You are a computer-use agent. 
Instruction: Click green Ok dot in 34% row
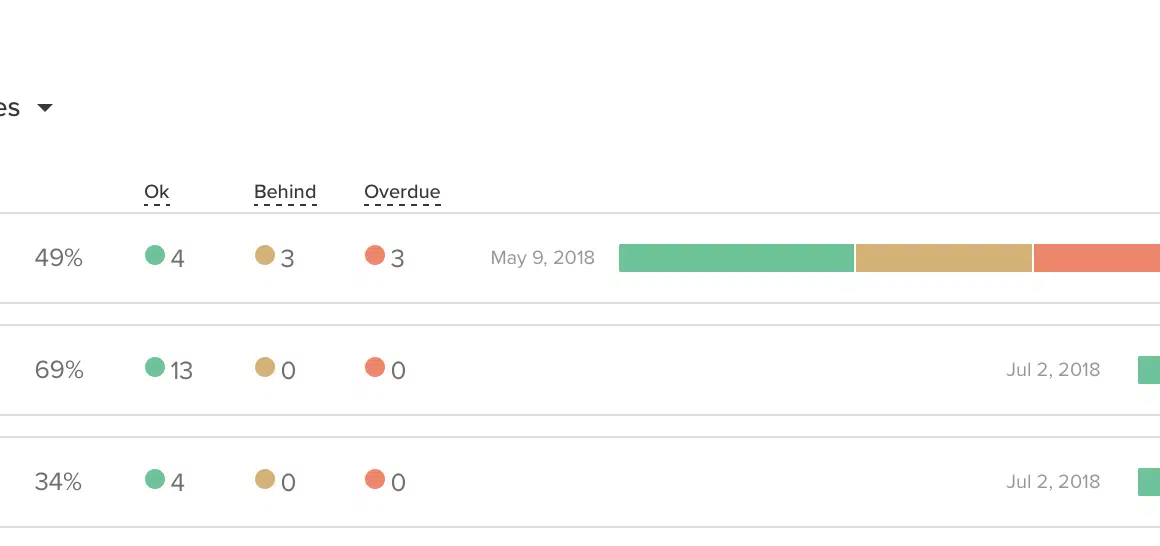[155, 480]
